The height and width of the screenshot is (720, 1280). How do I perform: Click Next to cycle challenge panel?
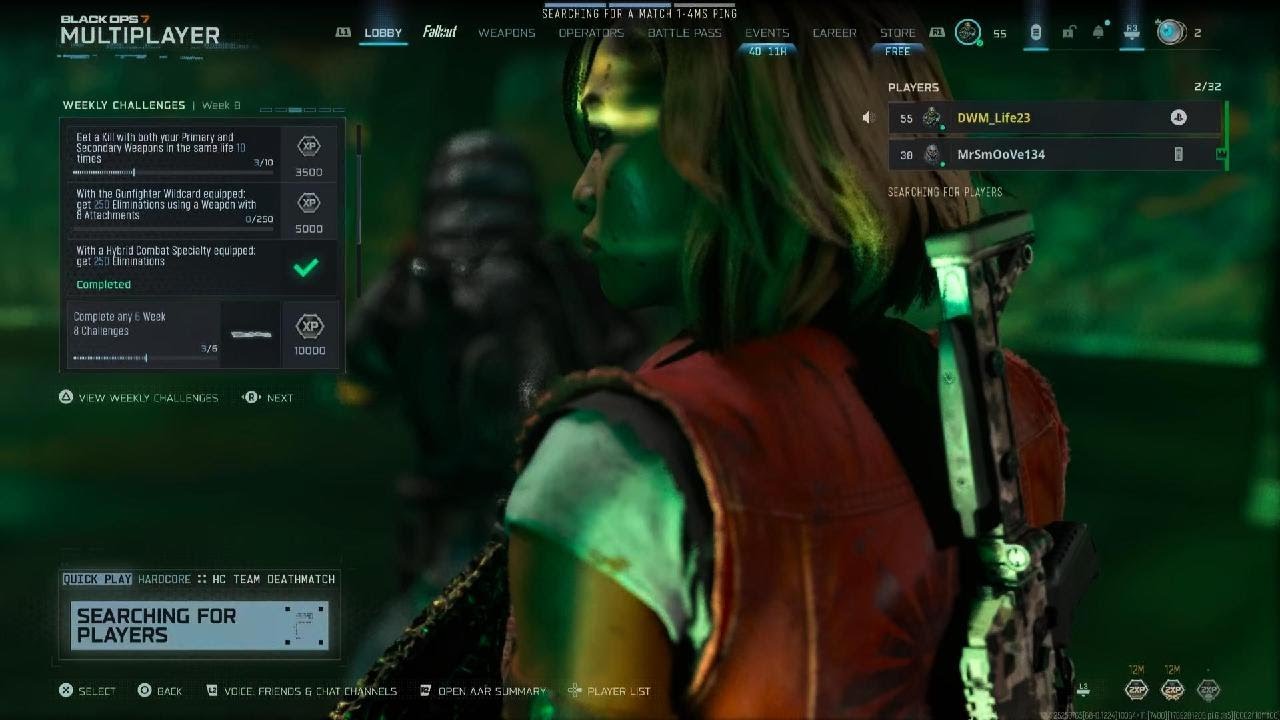(269, 397)
